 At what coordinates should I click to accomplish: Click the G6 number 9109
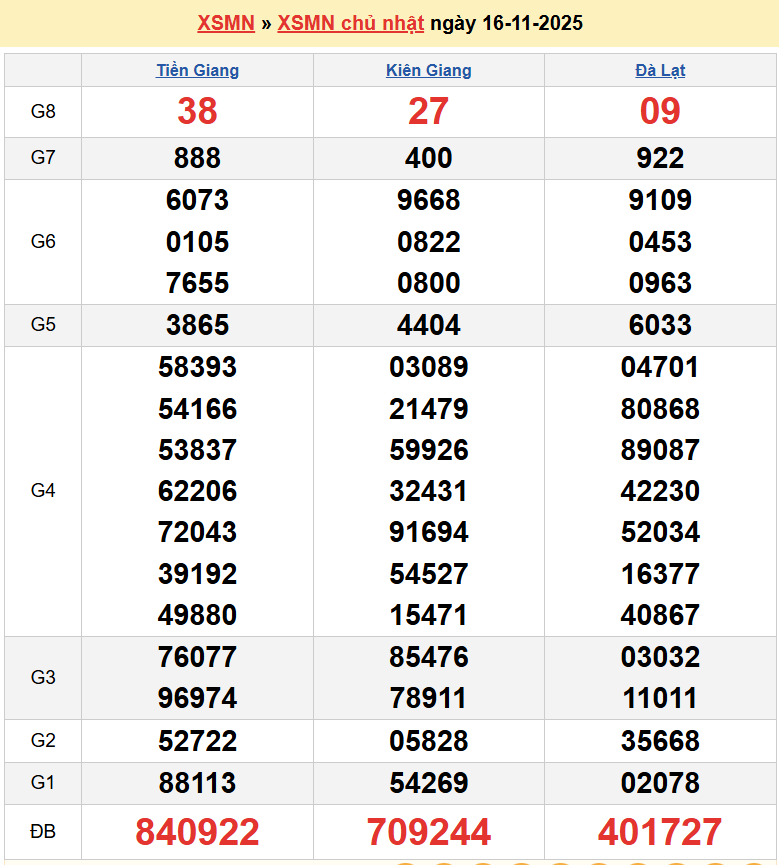tap(660, 200)
